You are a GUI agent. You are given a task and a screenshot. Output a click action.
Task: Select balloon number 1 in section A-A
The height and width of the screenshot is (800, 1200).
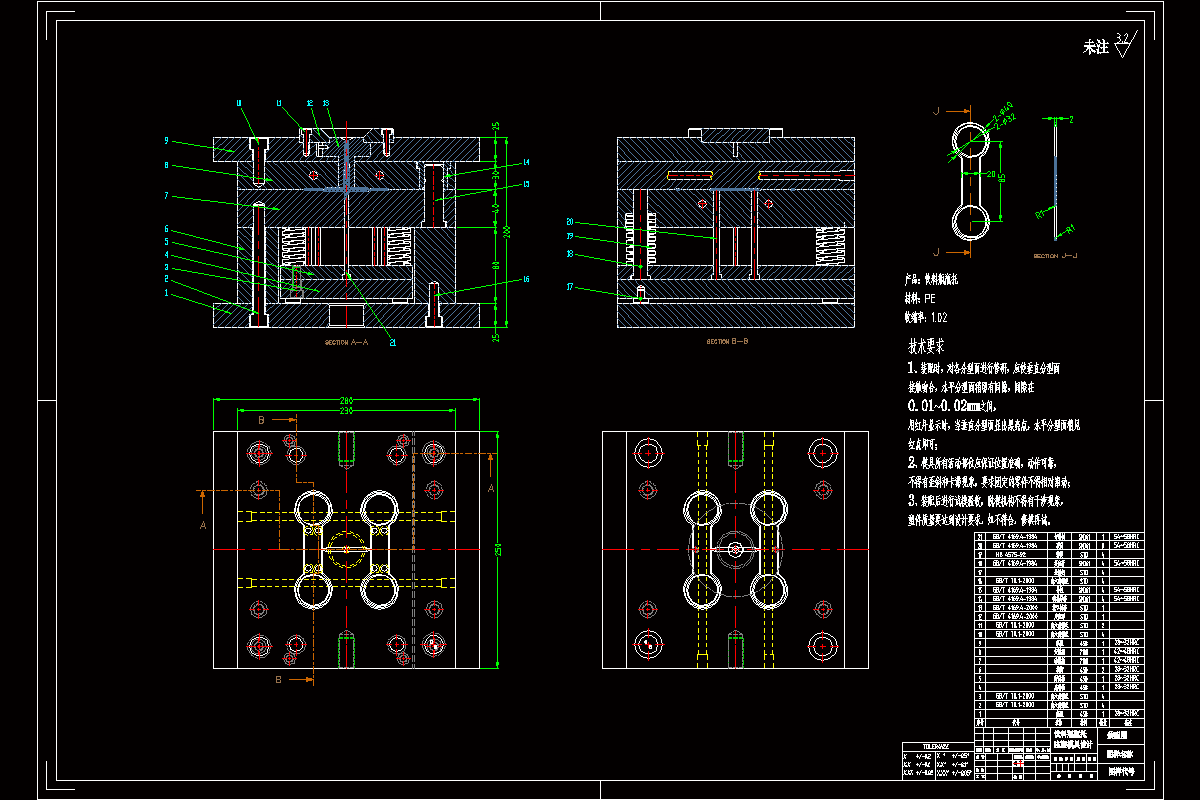[167, 293]
